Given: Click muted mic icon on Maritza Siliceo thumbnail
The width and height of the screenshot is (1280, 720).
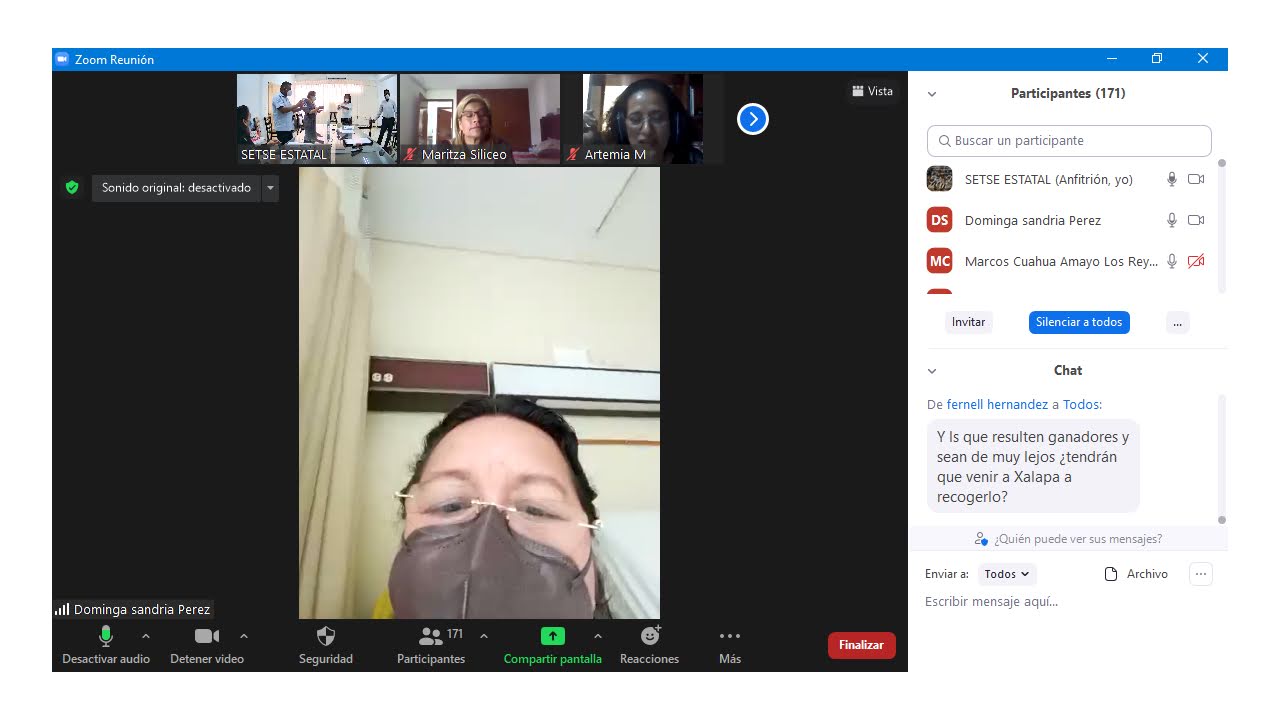Looking at the screenshot, I should [410, 155].
